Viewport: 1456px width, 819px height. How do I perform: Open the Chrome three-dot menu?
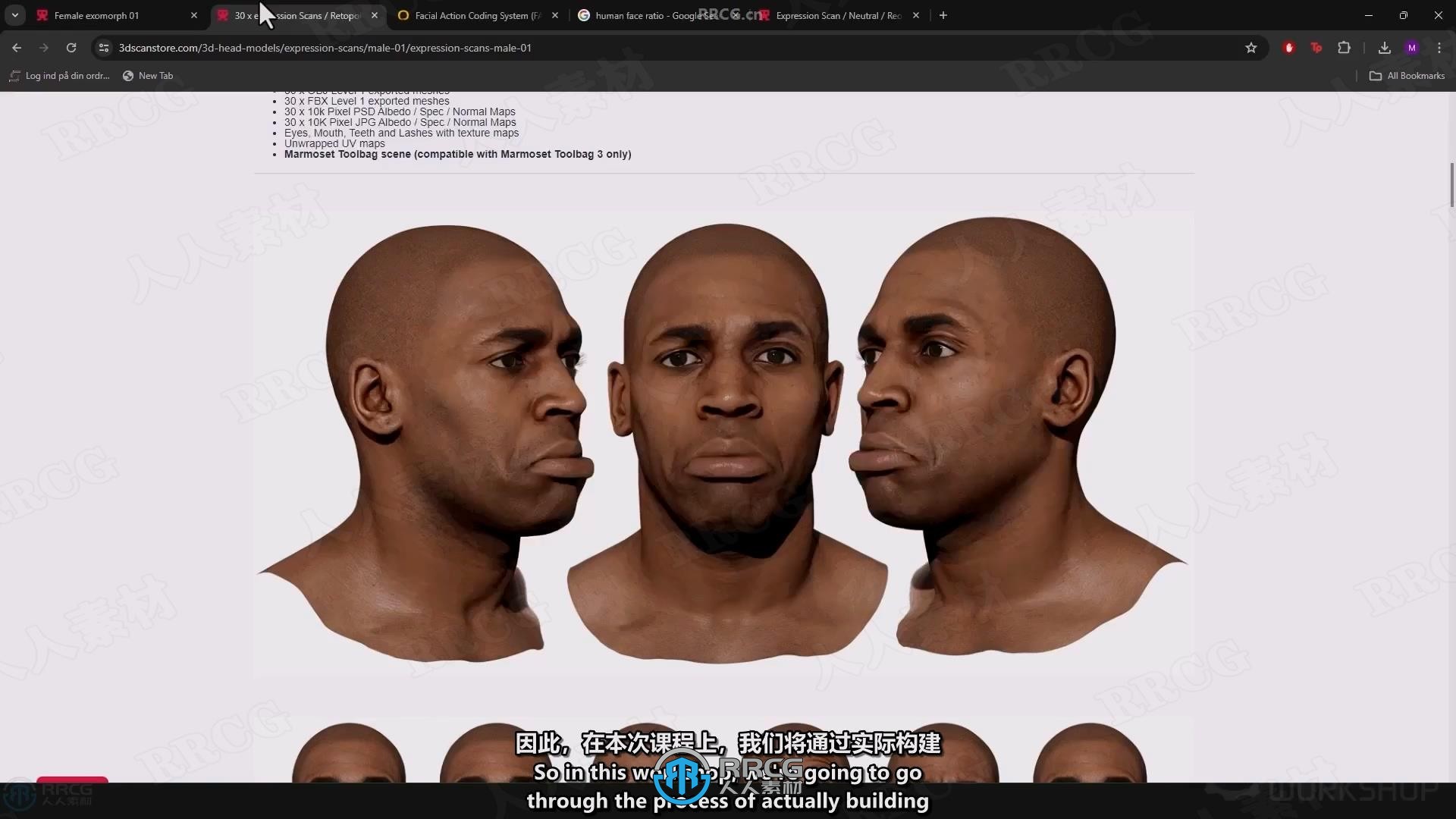click(x=1439, y=48)
